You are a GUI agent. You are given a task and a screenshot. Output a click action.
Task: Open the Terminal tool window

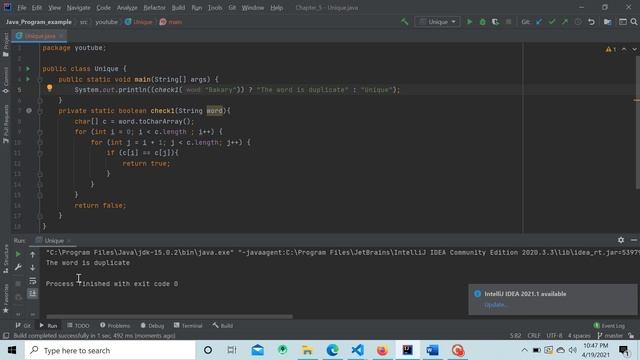(188, 325)
